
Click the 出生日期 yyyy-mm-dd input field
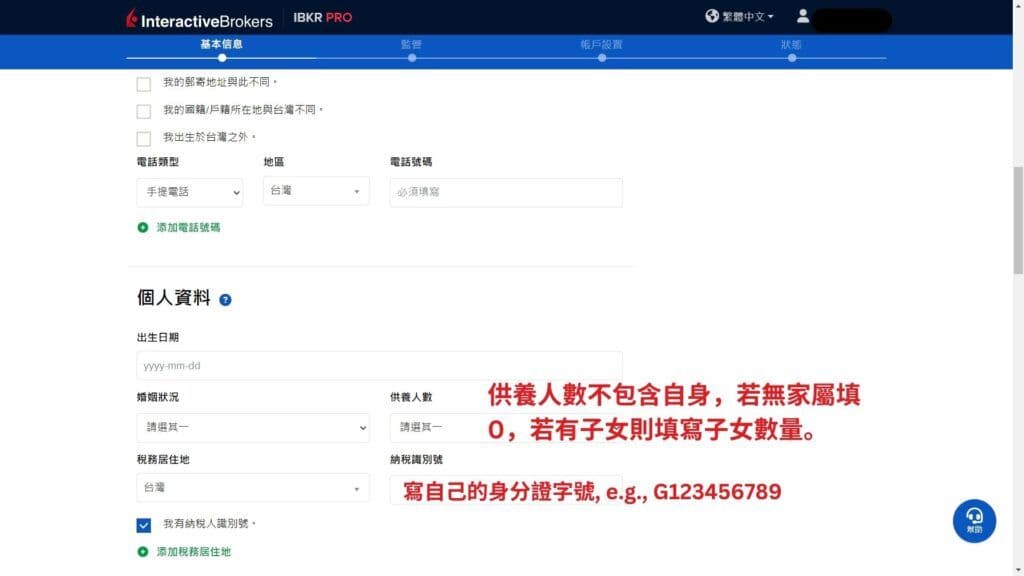(378, 365)
